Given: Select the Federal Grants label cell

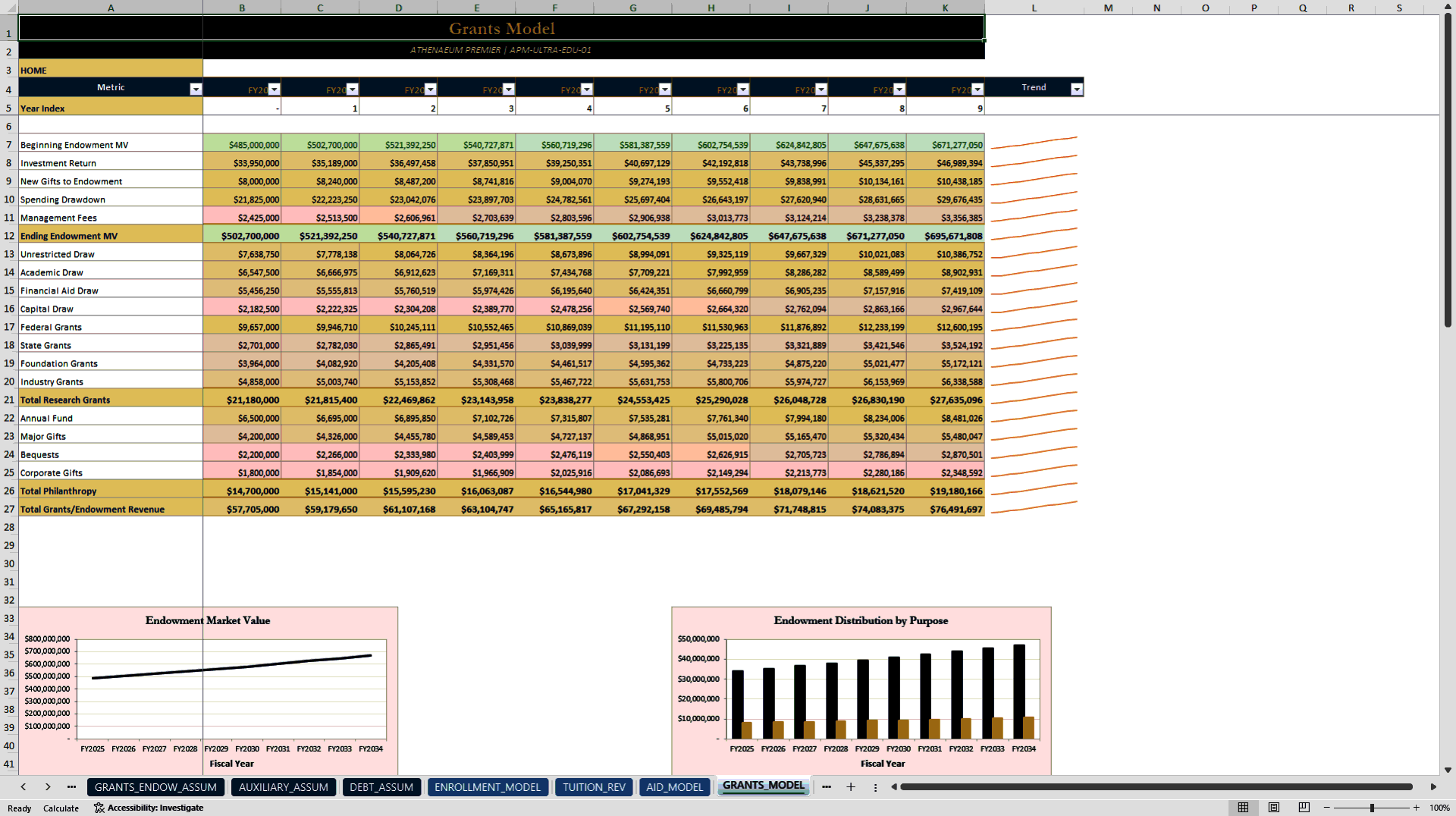Looking at the screenshot, I should click(111, 327).
